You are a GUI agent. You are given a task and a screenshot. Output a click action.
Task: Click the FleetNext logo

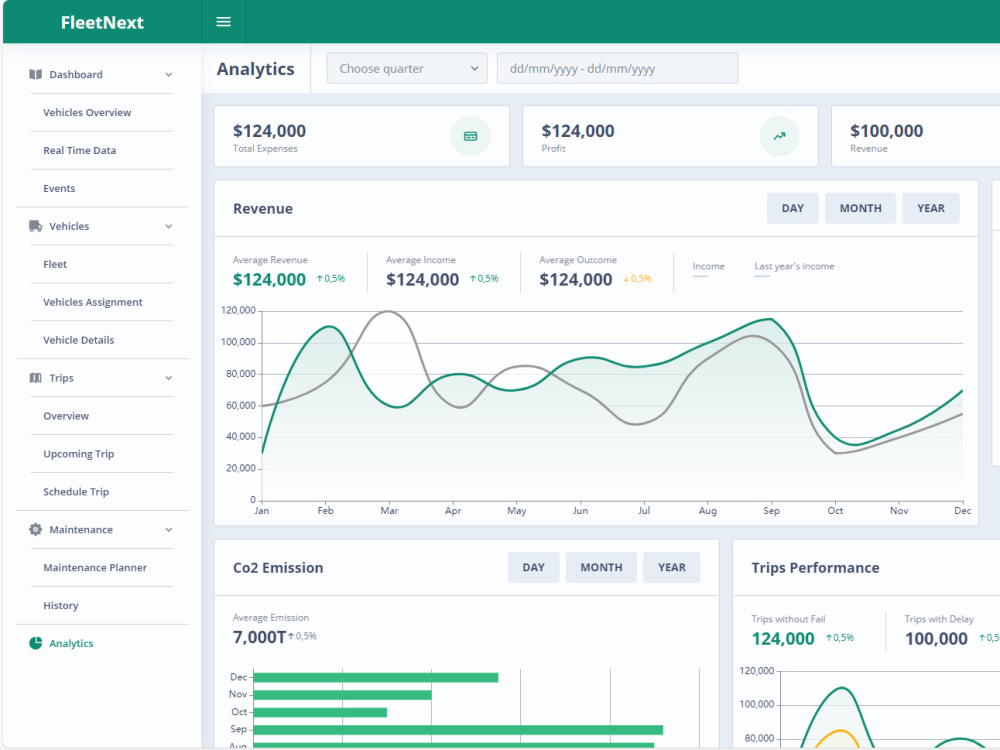tap(102, 22)
